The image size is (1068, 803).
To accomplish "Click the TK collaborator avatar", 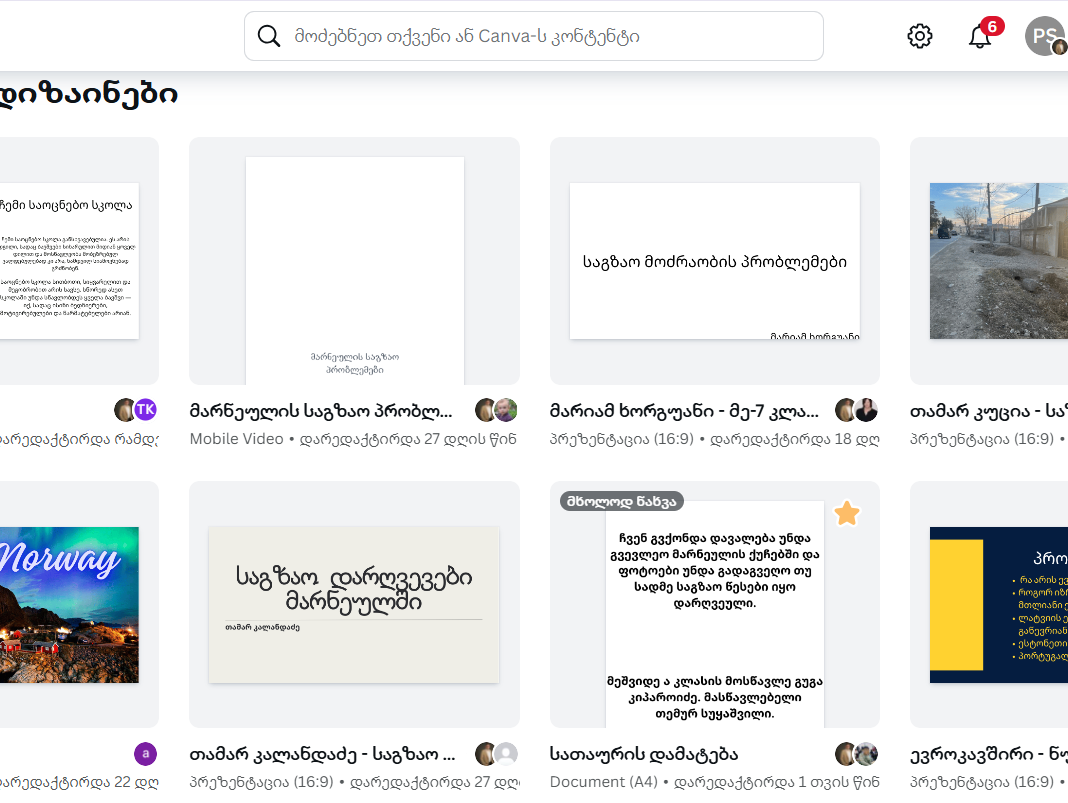I will click(x=146, y=409).
